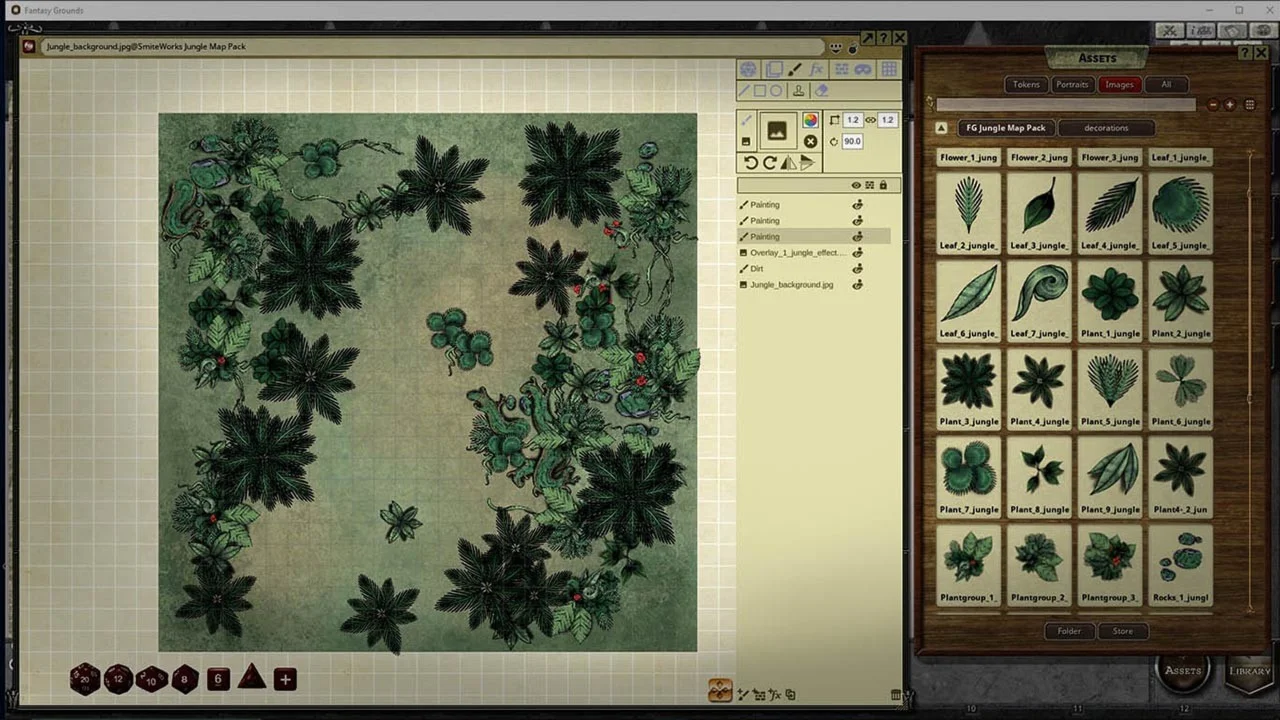Toggle visibility of Dirt layer
The width and height of the screenshot is (1280, 720).
tap(857, 269)
